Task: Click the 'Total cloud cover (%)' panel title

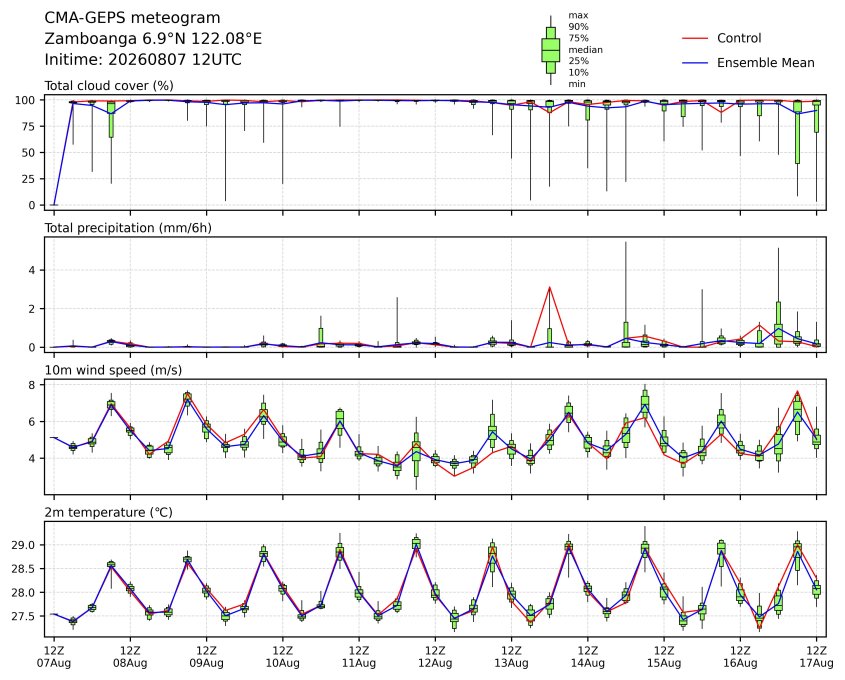Action: point(109,86)
